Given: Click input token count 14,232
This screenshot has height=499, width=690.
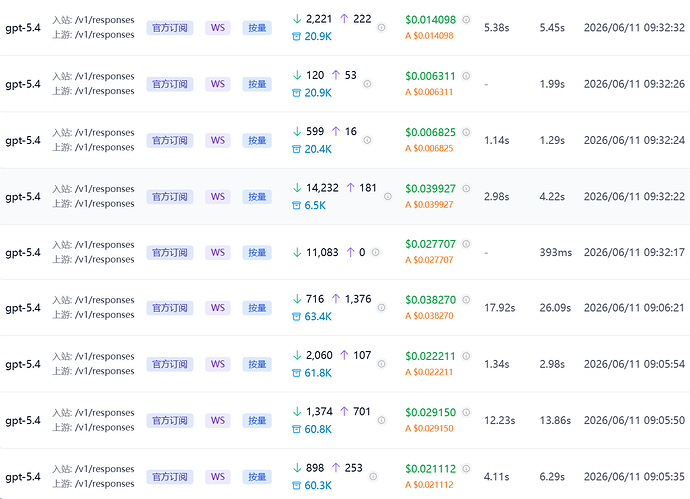Looking at the screenshot, I should pyautogui.click(x=322, y=188).
